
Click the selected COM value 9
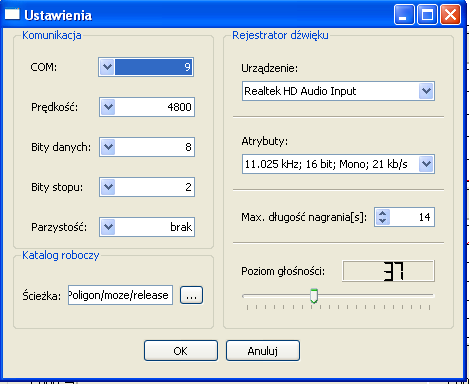point(154,67)
